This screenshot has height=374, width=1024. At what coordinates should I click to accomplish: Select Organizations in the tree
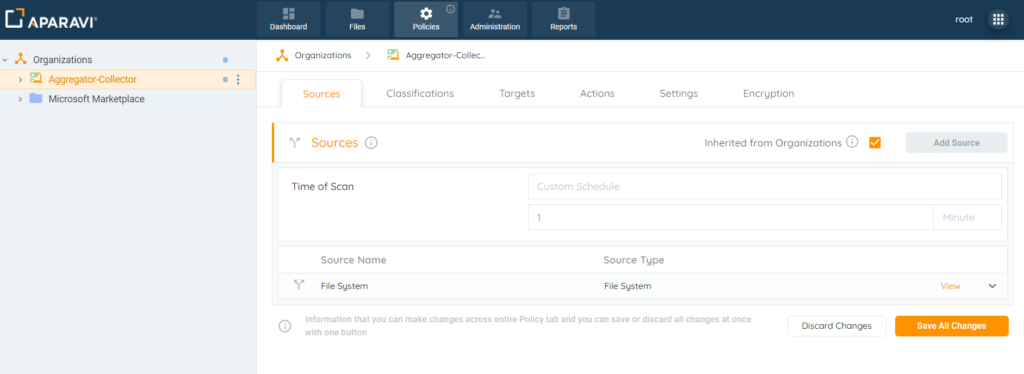tap(63, 59)
